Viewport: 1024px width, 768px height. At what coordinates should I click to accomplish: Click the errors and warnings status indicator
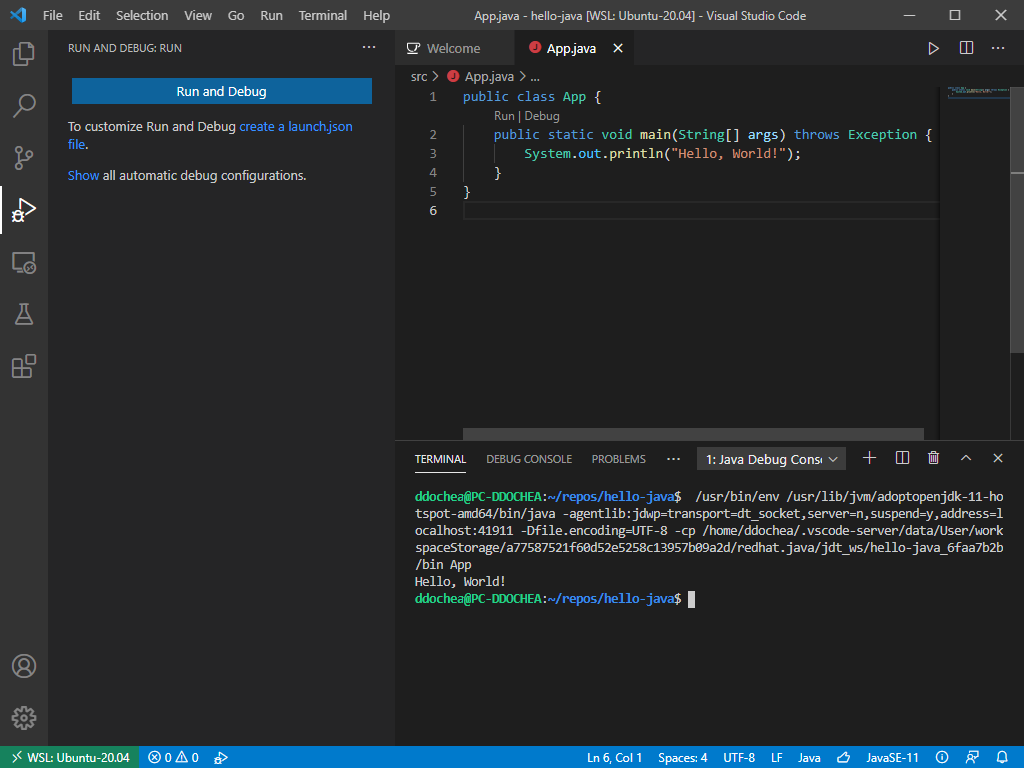point(174,758)
